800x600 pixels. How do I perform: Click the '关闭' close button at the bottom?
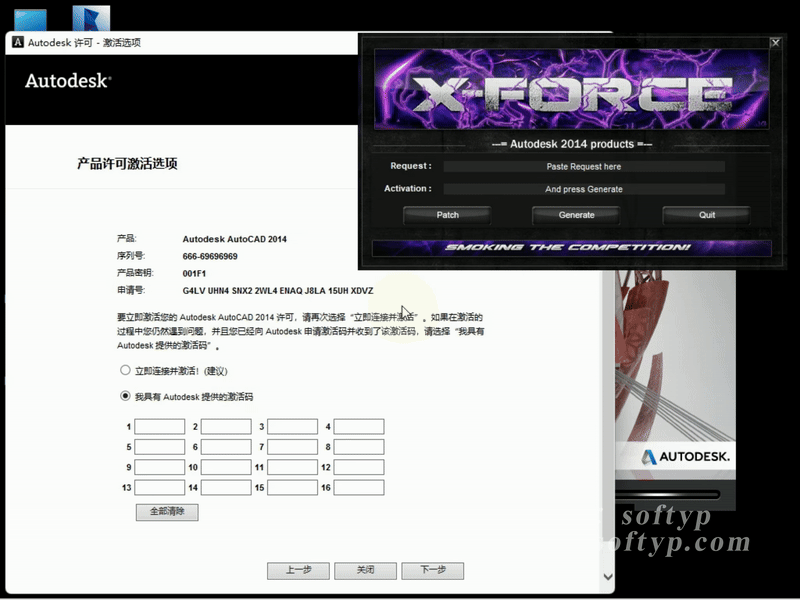click(365, 571)
